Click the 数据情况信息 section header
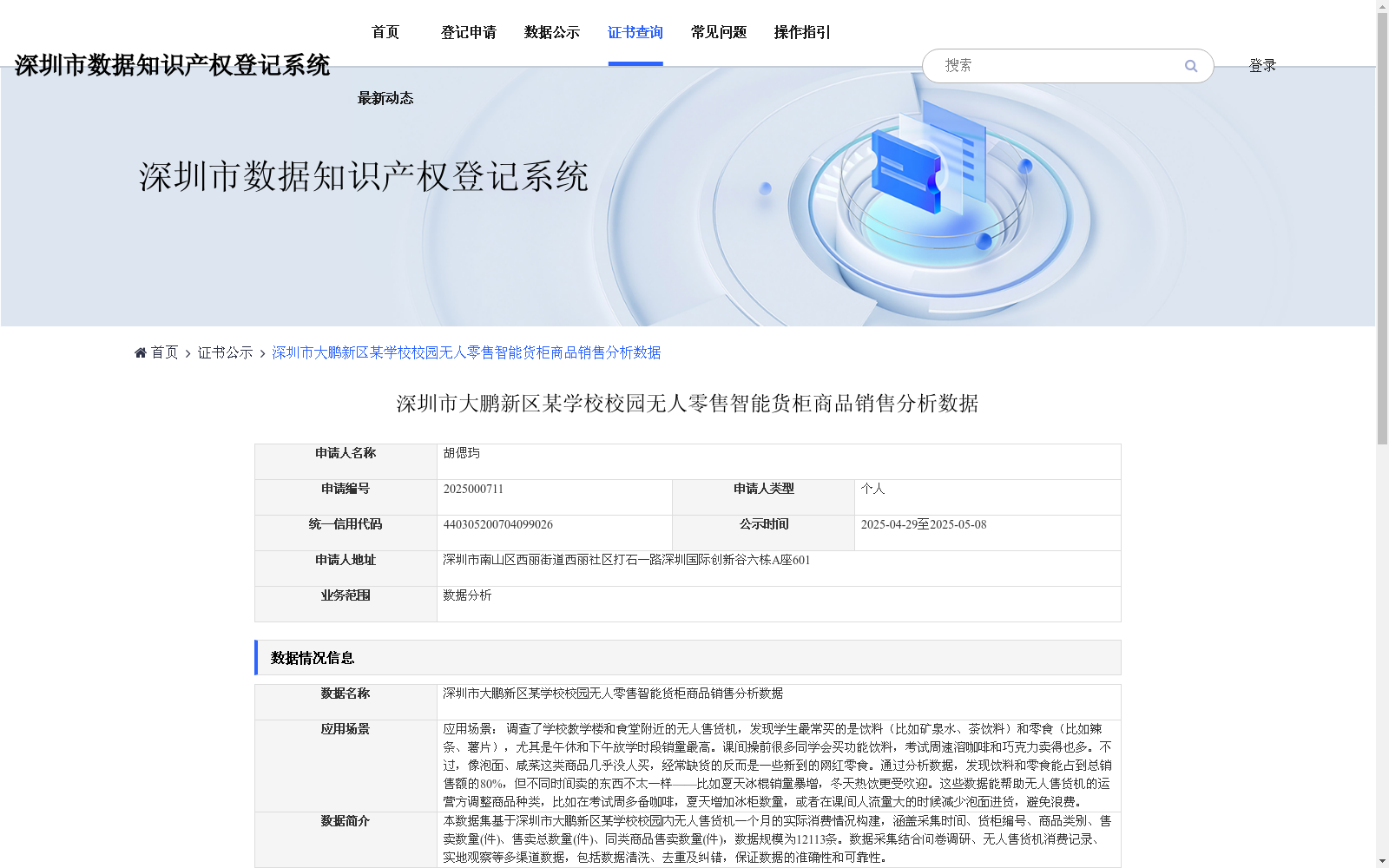 (688, 658)
